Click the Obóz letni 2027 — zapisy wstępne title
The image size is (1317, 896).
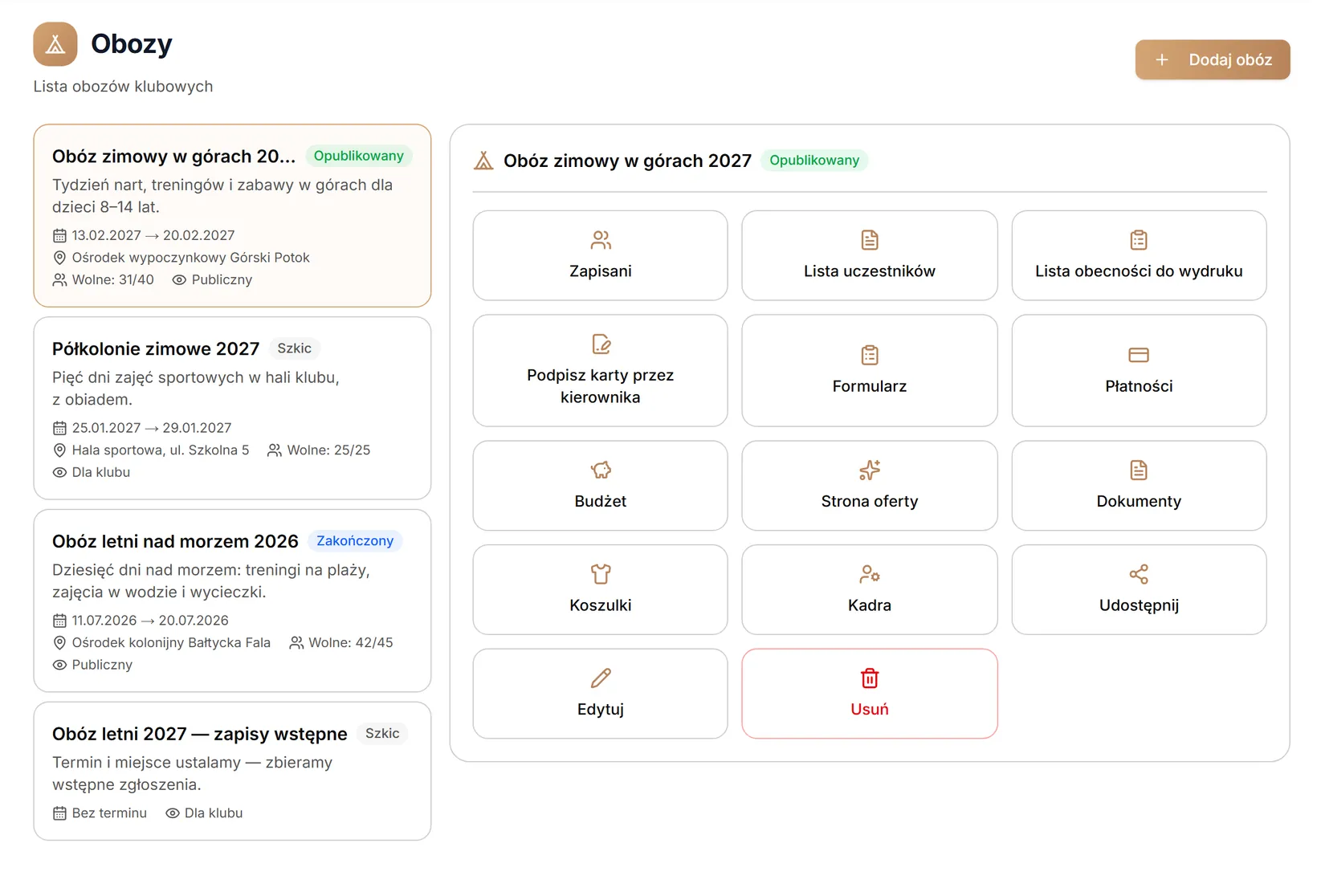tap(200, 734)
